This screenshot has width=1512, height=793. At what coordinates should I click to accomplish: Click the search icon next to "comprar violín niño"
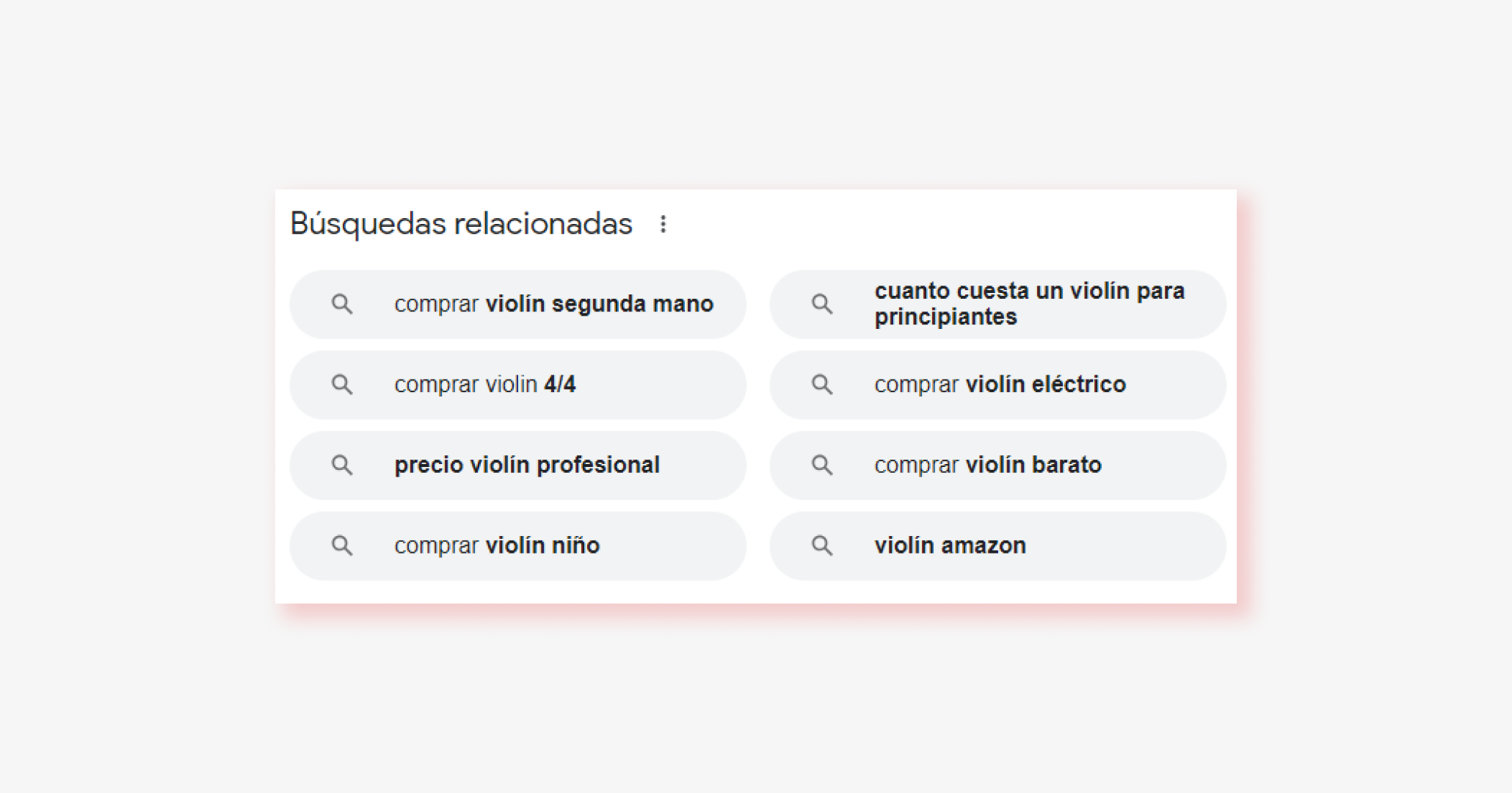pos(342,546)
